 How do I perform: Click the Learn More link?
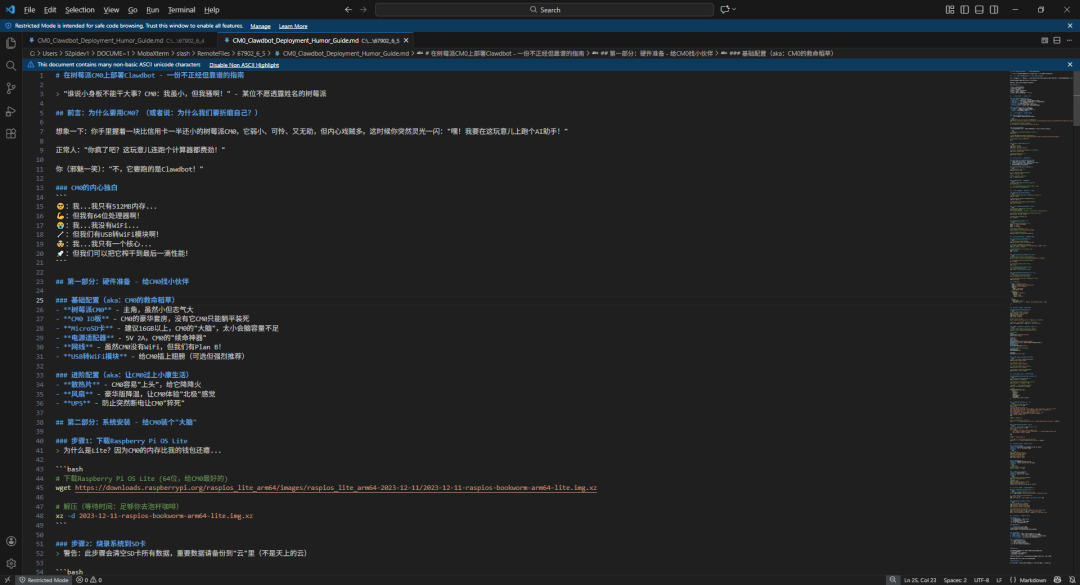pos(293,26)
